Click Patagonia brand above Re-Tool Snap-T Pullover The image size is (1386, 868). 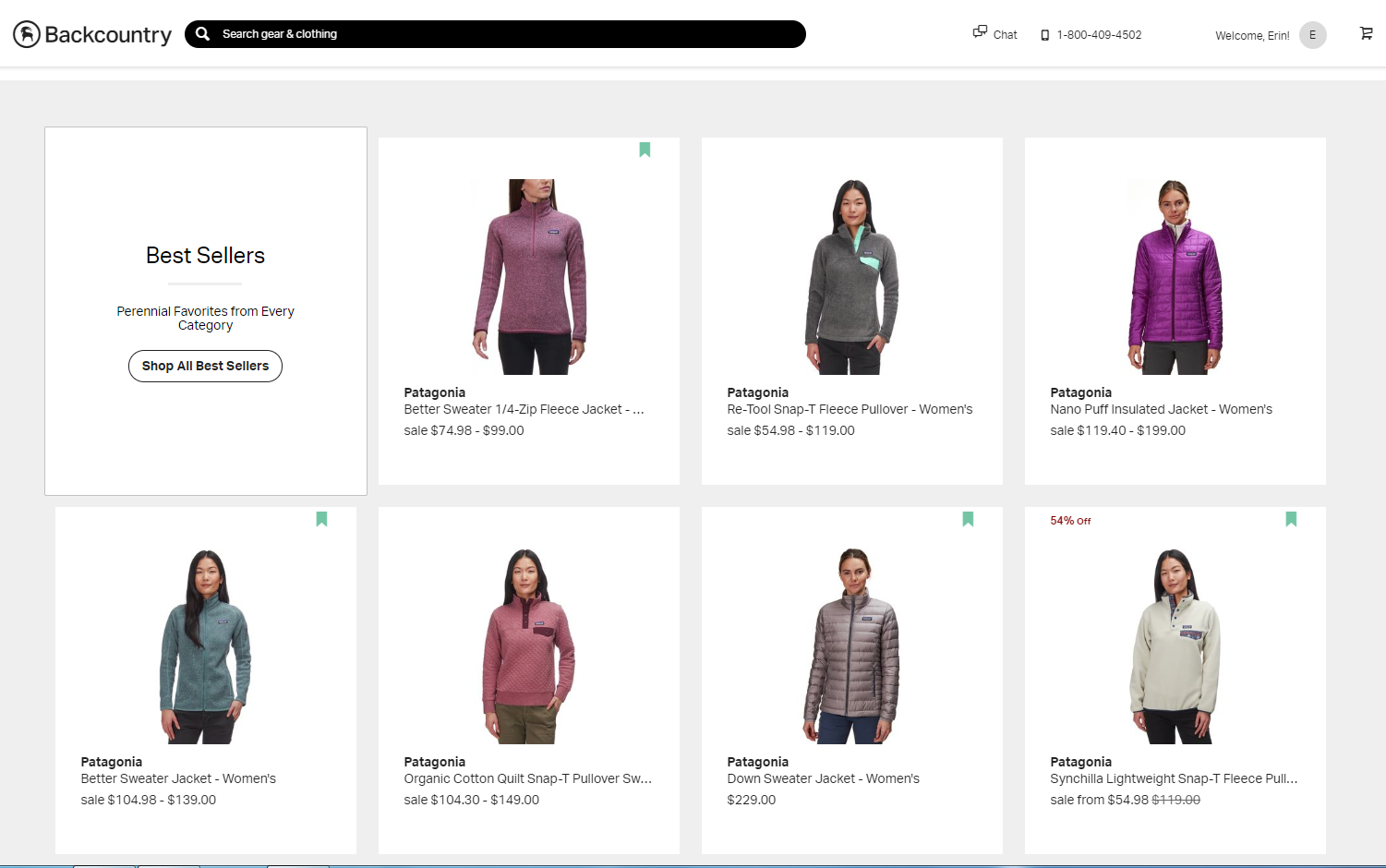coord(757,392)
